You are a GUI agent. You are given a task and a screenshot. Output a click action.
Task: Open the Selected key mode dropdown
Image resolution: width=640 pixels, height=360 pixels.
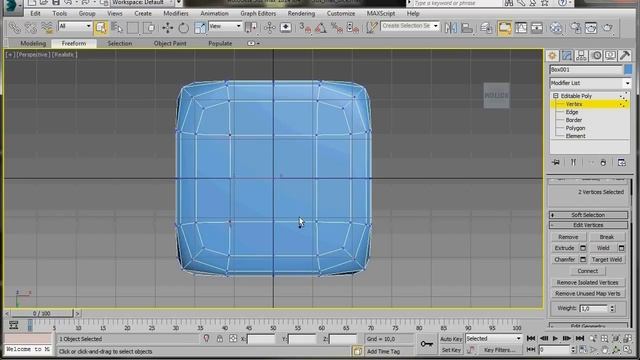pyautogui.click(x=493, y=338)
